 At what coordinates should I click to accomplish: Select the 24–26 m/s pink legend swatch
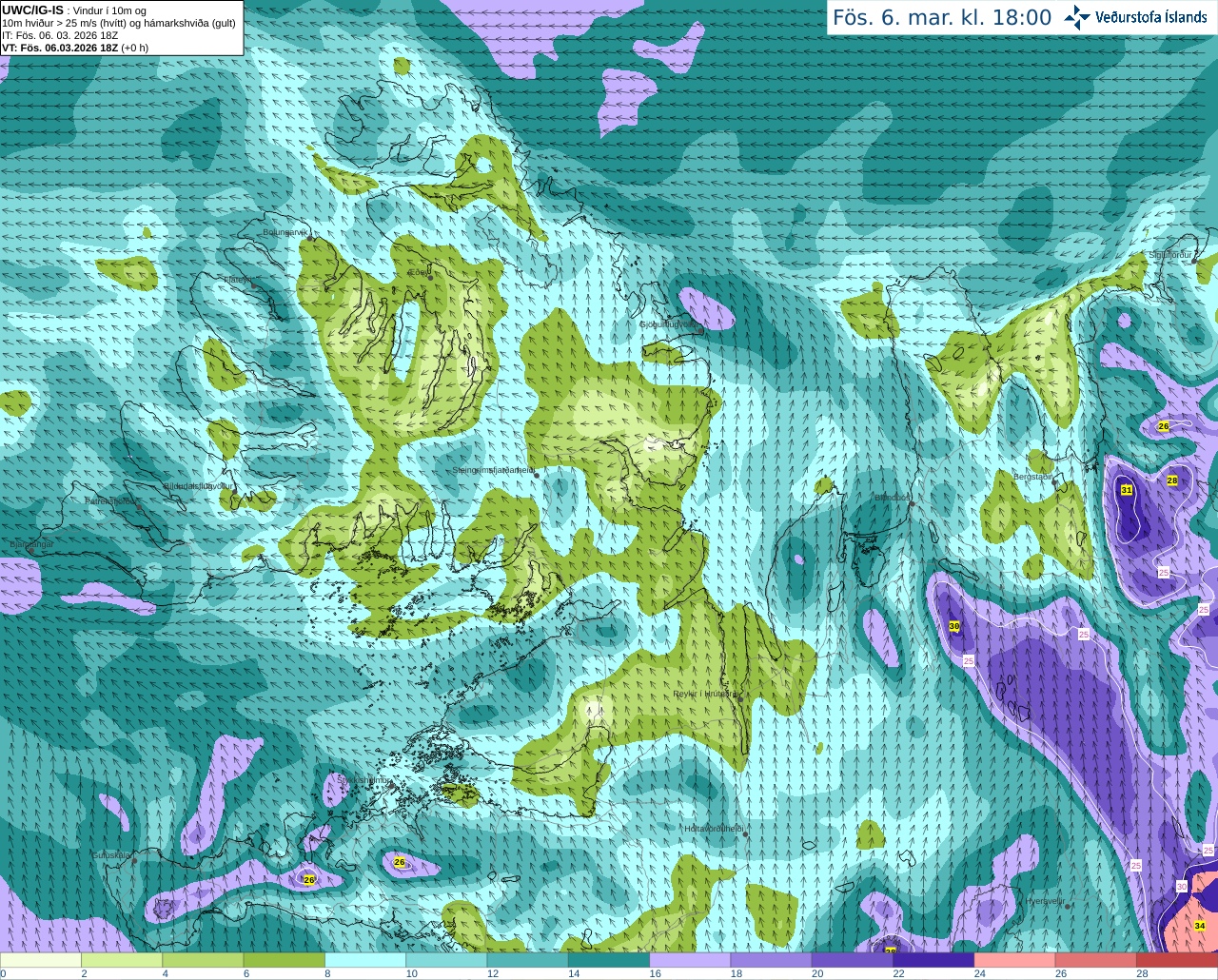coord(1015,960)
